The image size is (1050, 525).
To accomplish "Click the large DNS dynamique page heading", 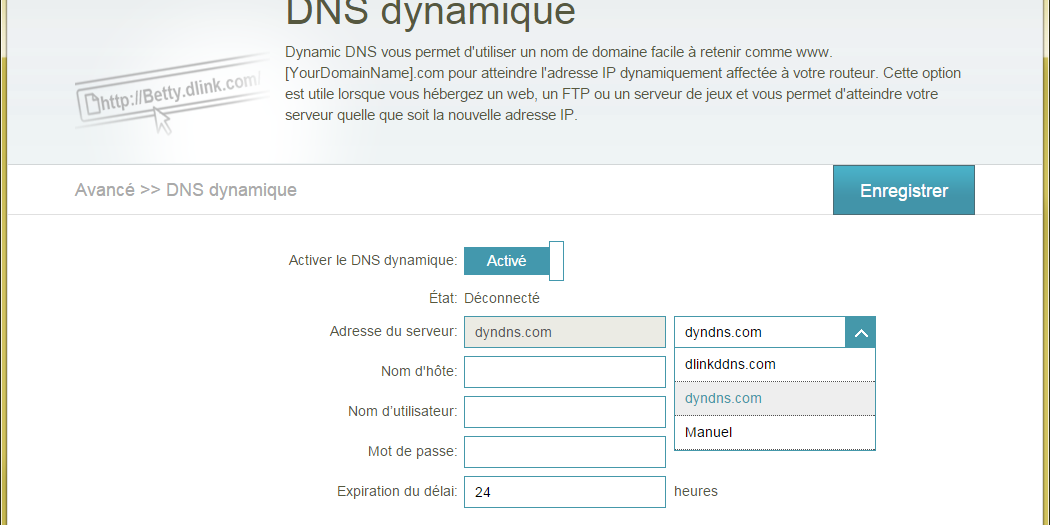I will [x=430, y=14].
